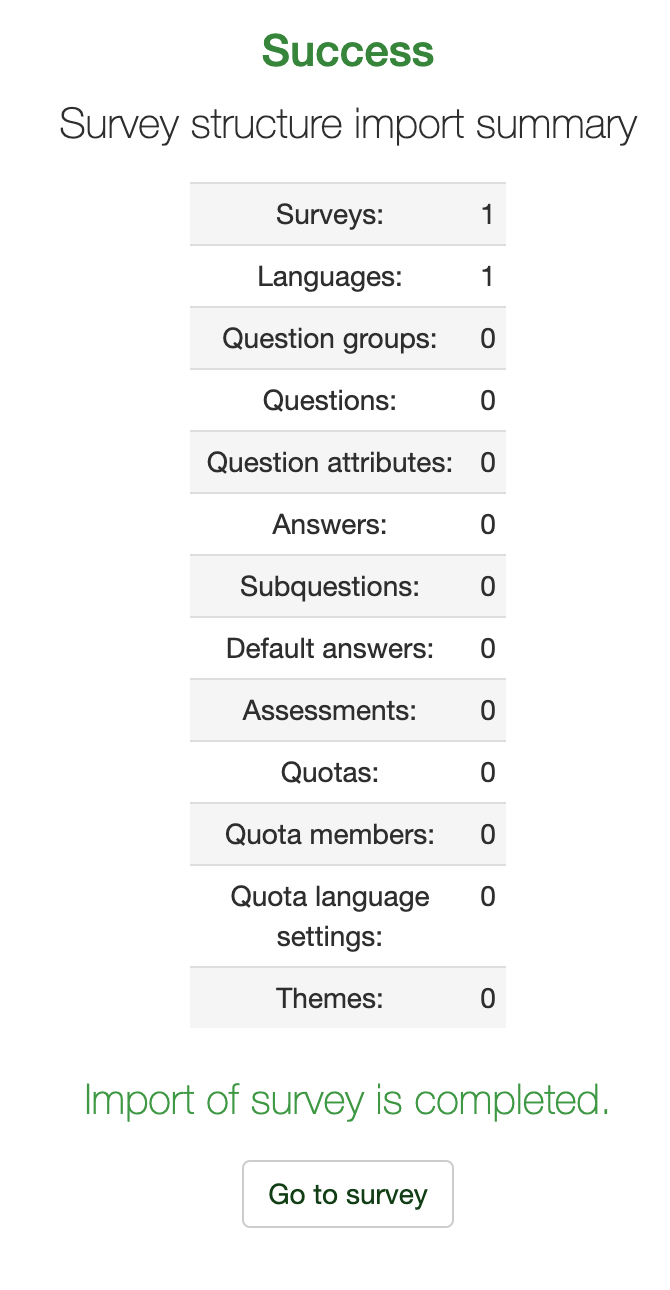The image size is (670, 1290).
Task: Select the Answers row label
Action: click(x=330, y=525)
